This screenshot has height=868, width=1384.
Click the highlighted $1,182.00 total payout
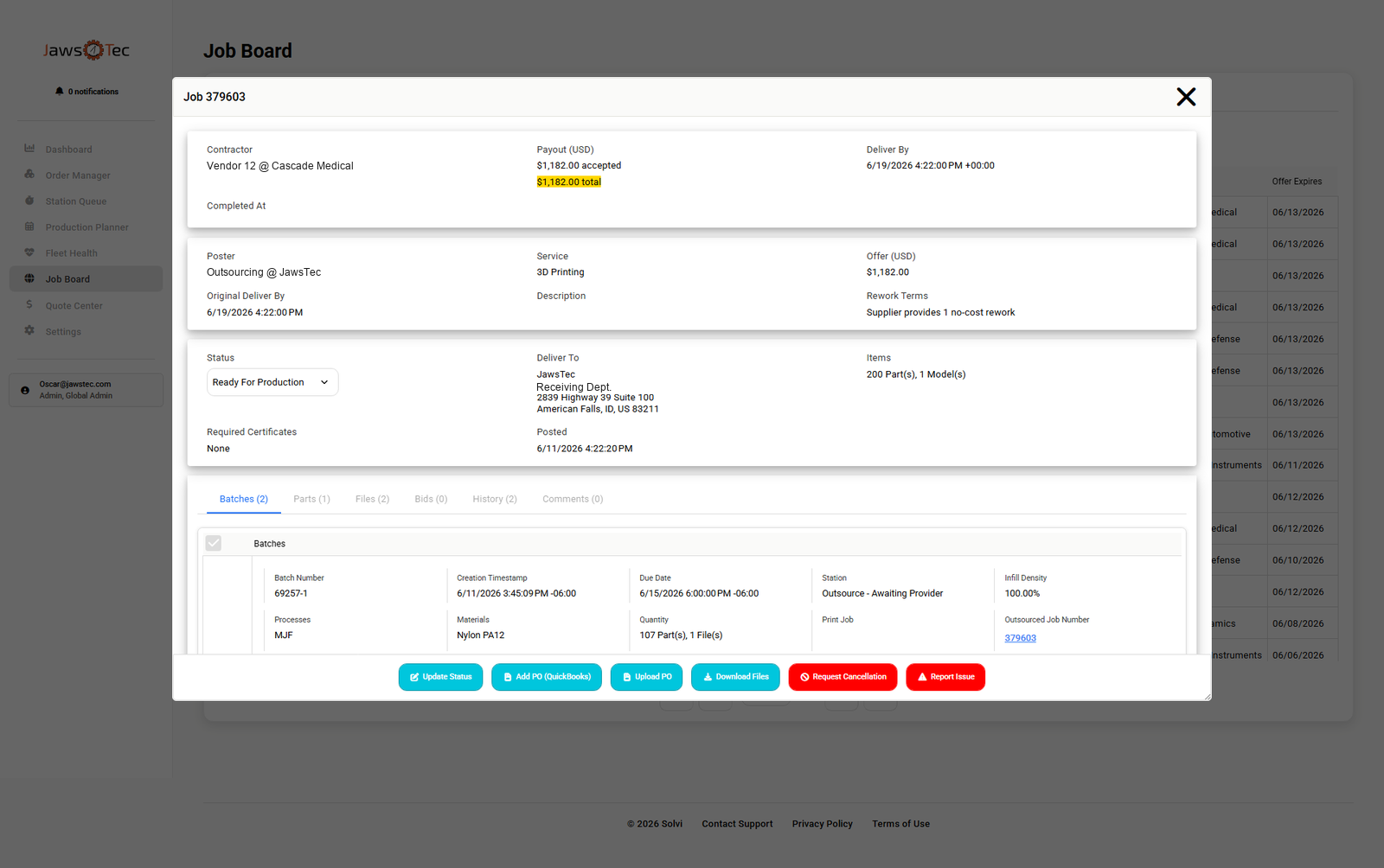point(569,182)
